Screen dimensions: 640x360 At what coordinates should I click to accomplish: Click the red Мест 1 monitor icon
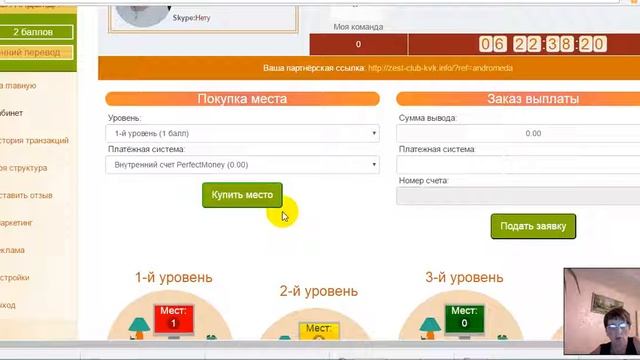coord(173,320)
